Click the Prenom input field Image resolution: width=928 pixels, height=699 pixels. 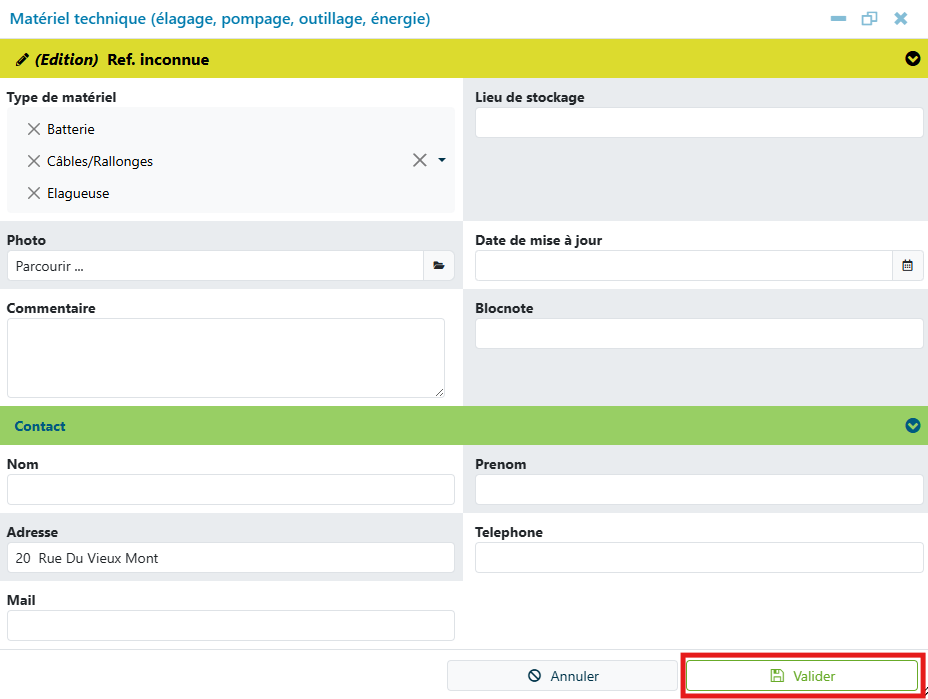tap(699, 489)
